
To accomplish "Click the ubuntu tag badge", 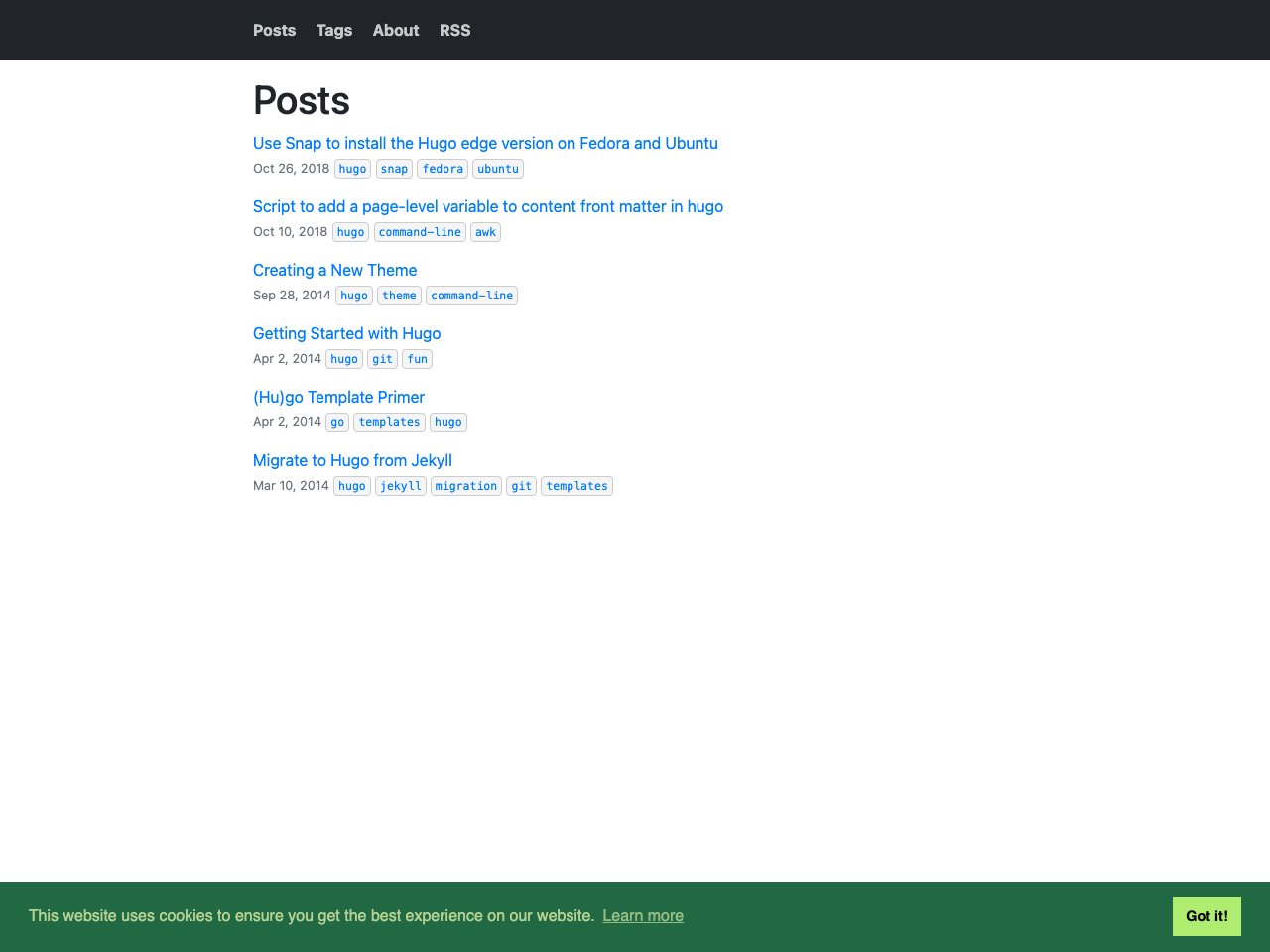I will (x=497, y=169).
